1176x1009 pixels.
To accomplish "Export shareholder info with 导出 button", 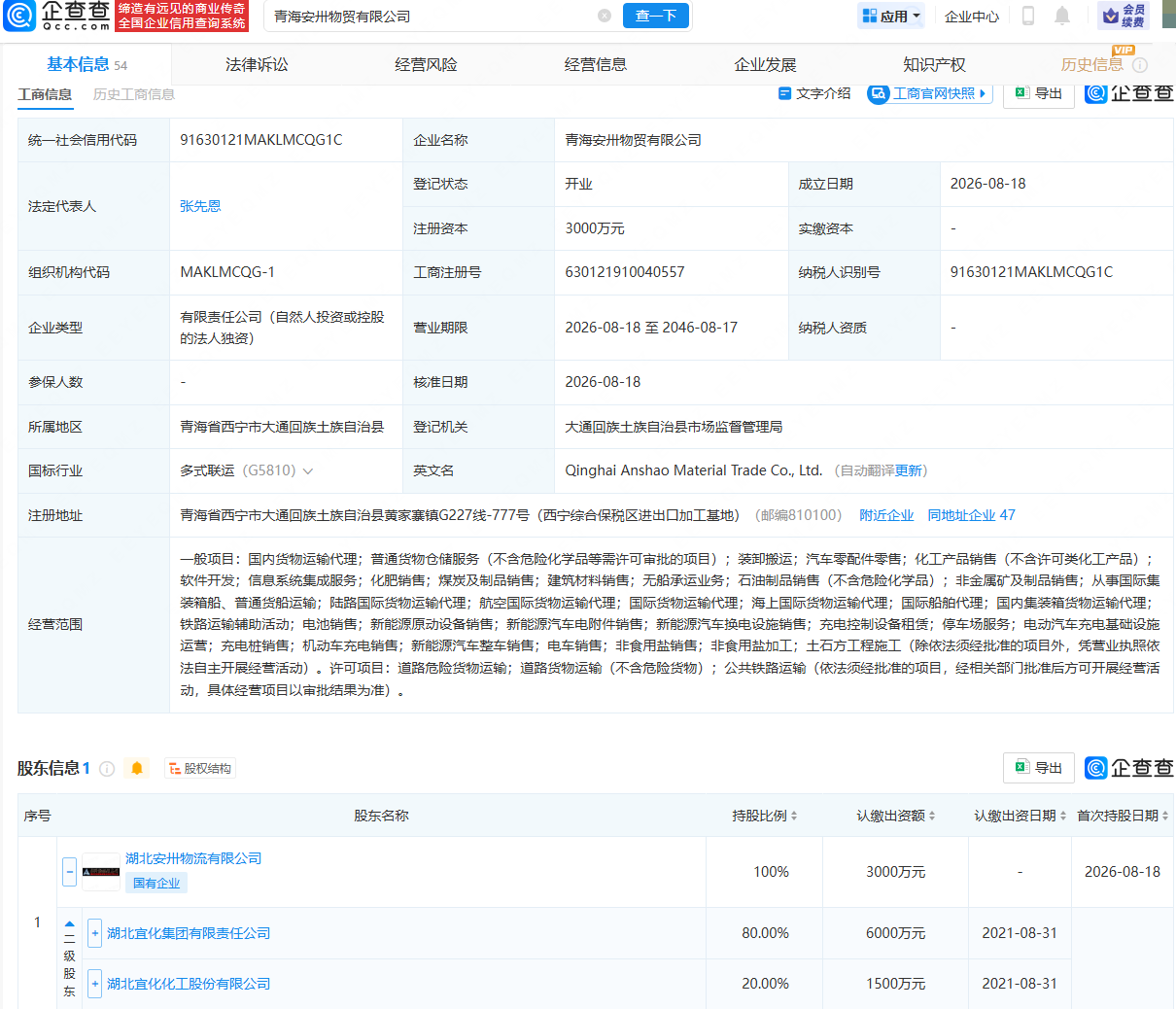I will [1038, 767].
